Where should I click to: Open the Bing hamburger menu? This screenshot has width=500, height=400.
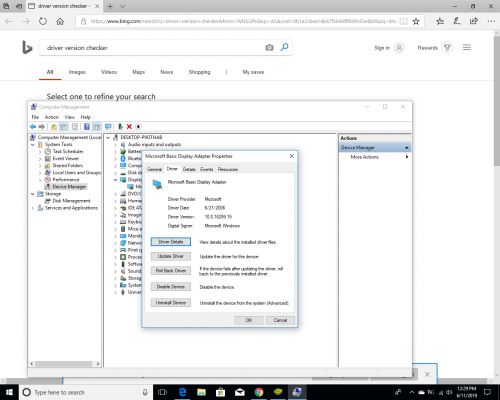pyautogui.click(x=467, y=47)
